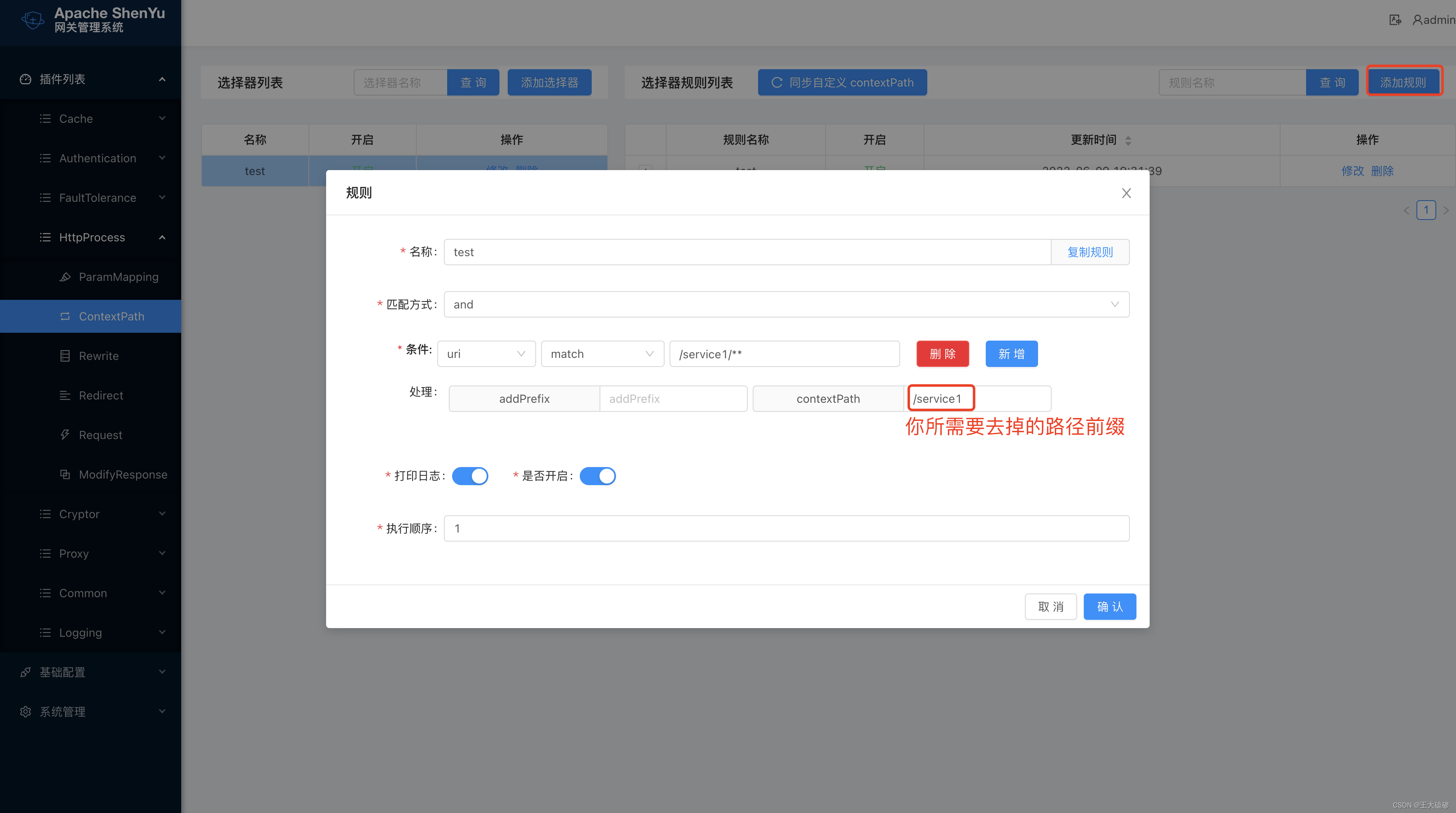Click the empty addPrefix input field
This screenshot has height=813, width=1456.
673,399
